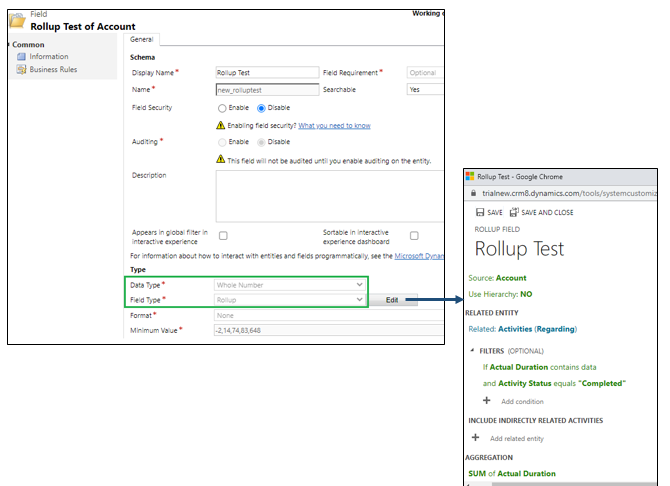The width and height of the screenshot is (670, 486).
Task: Click the Rollup Test heading
Action: click(x=519, y=249)
